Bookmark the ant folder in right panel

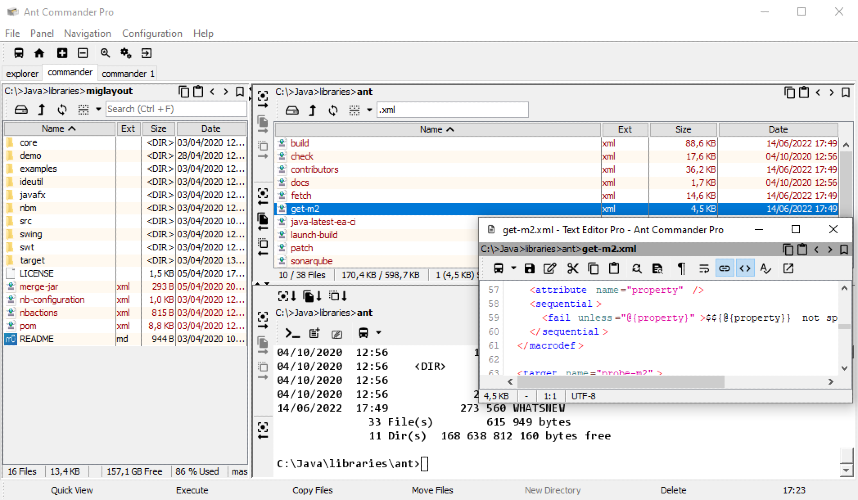coord(845,92)
